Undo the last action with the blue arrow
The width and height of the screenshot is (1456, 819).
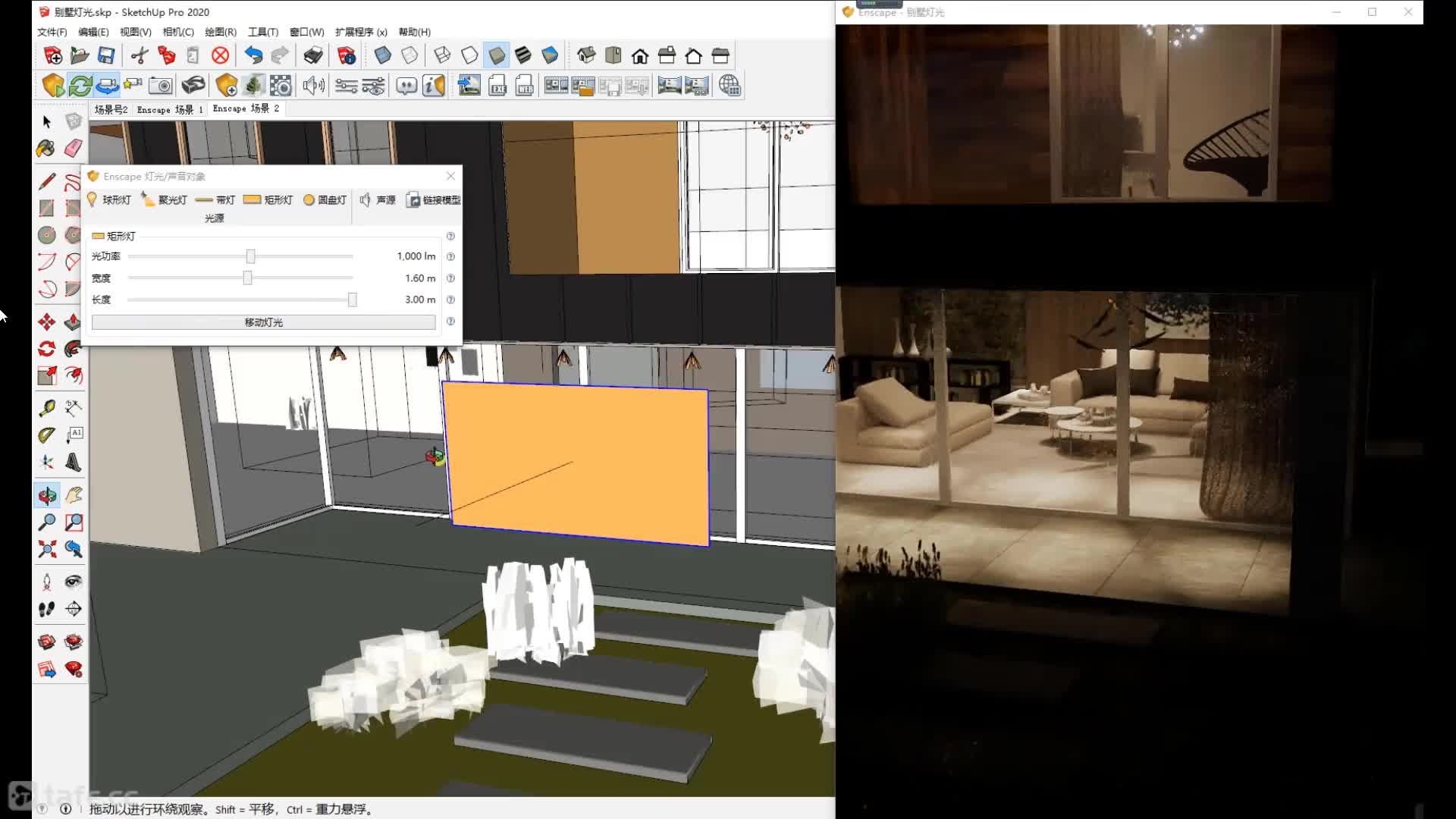tap(253, 55)
